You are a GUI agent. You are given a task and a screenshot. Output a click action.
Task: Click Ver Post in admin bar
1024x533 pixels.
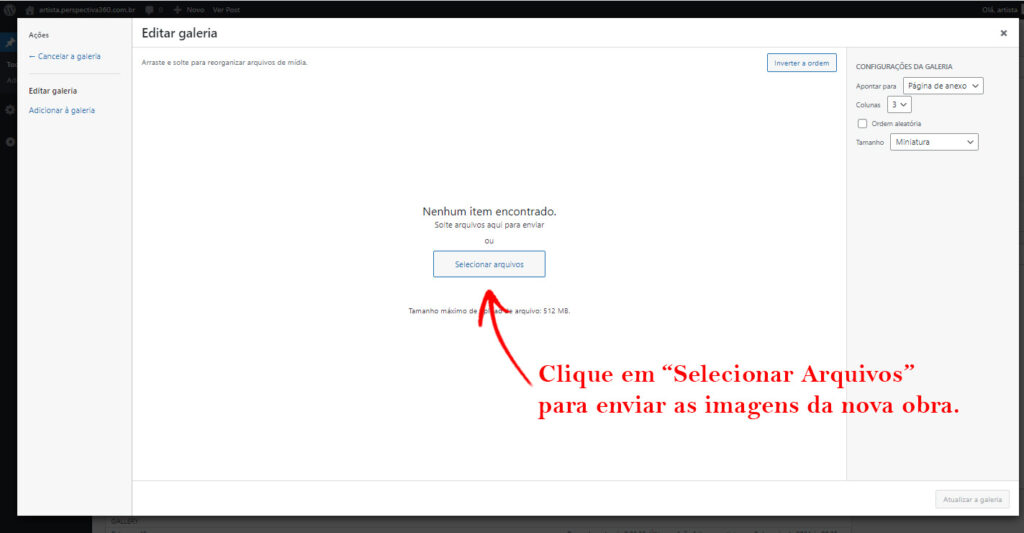[226, 10]
